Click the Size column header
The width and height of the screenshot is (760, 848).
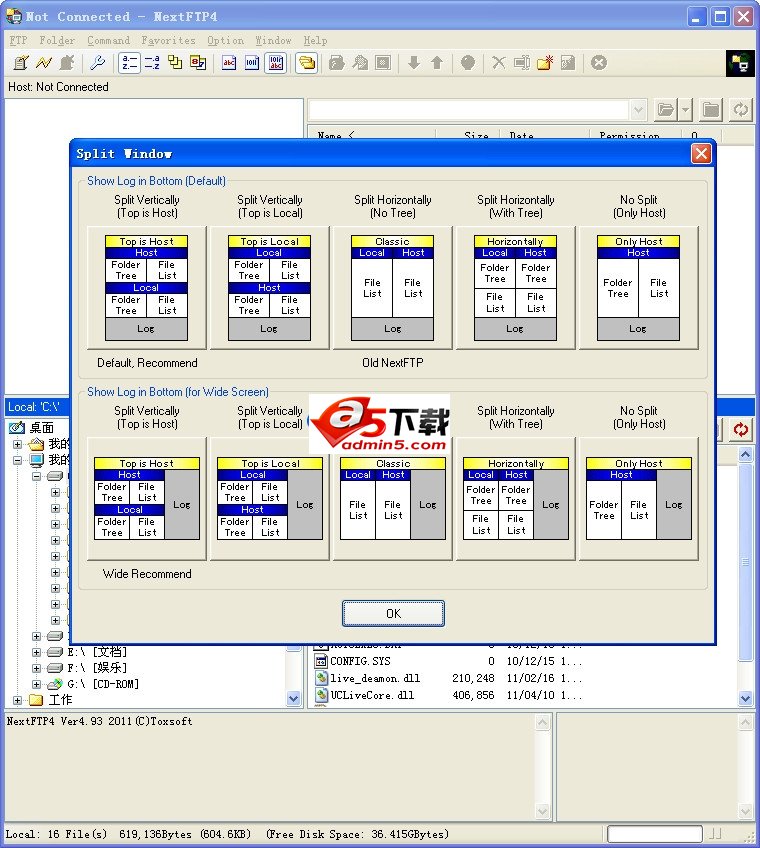coord(477,136)
